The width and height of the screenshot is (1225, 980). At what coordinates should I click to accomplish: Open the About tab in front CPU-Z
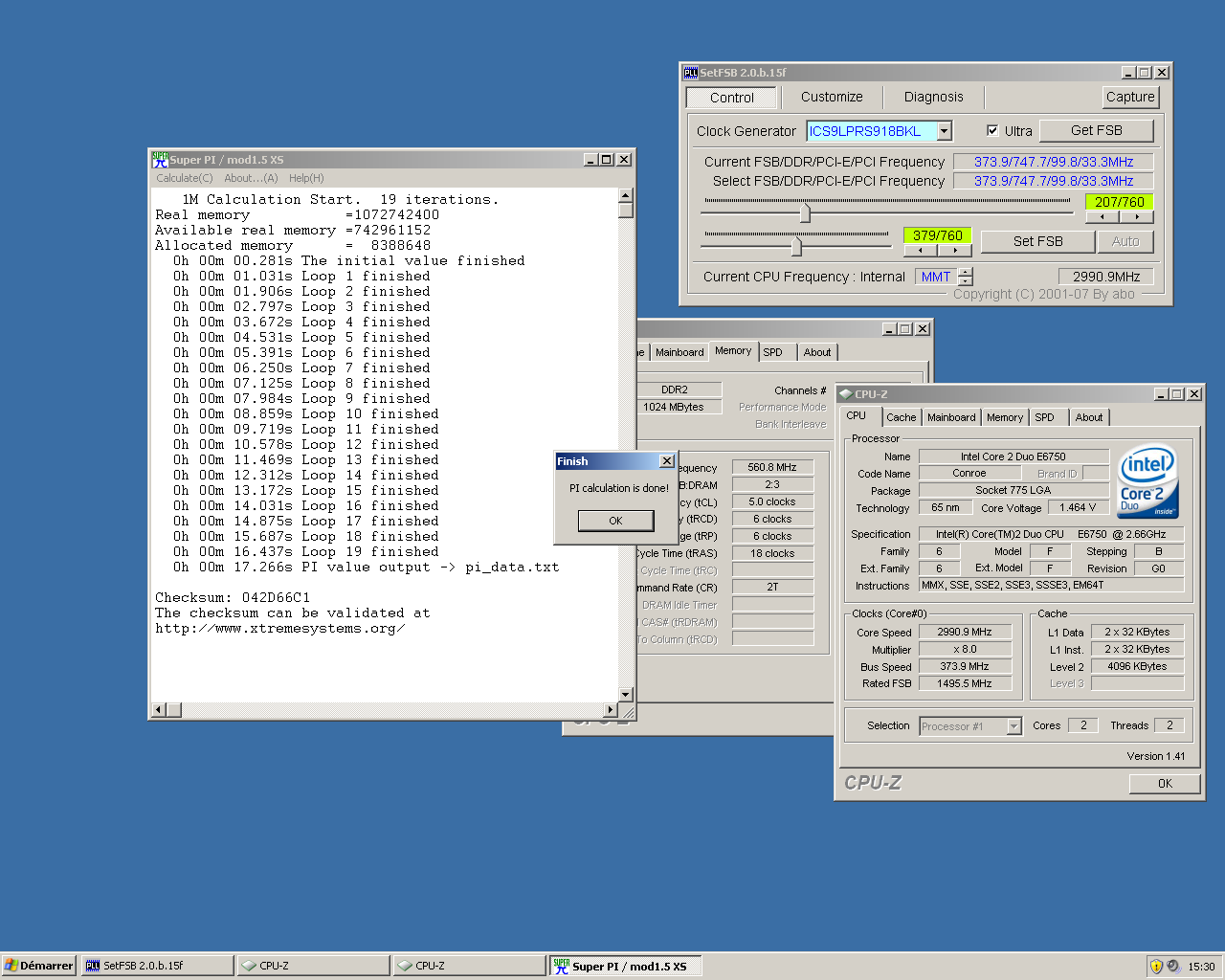1088,417
